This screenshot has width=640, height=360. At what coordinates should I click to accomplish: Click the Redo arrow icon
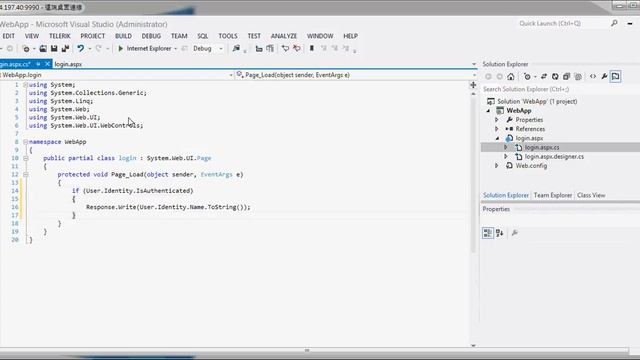[x=98, y=49]
